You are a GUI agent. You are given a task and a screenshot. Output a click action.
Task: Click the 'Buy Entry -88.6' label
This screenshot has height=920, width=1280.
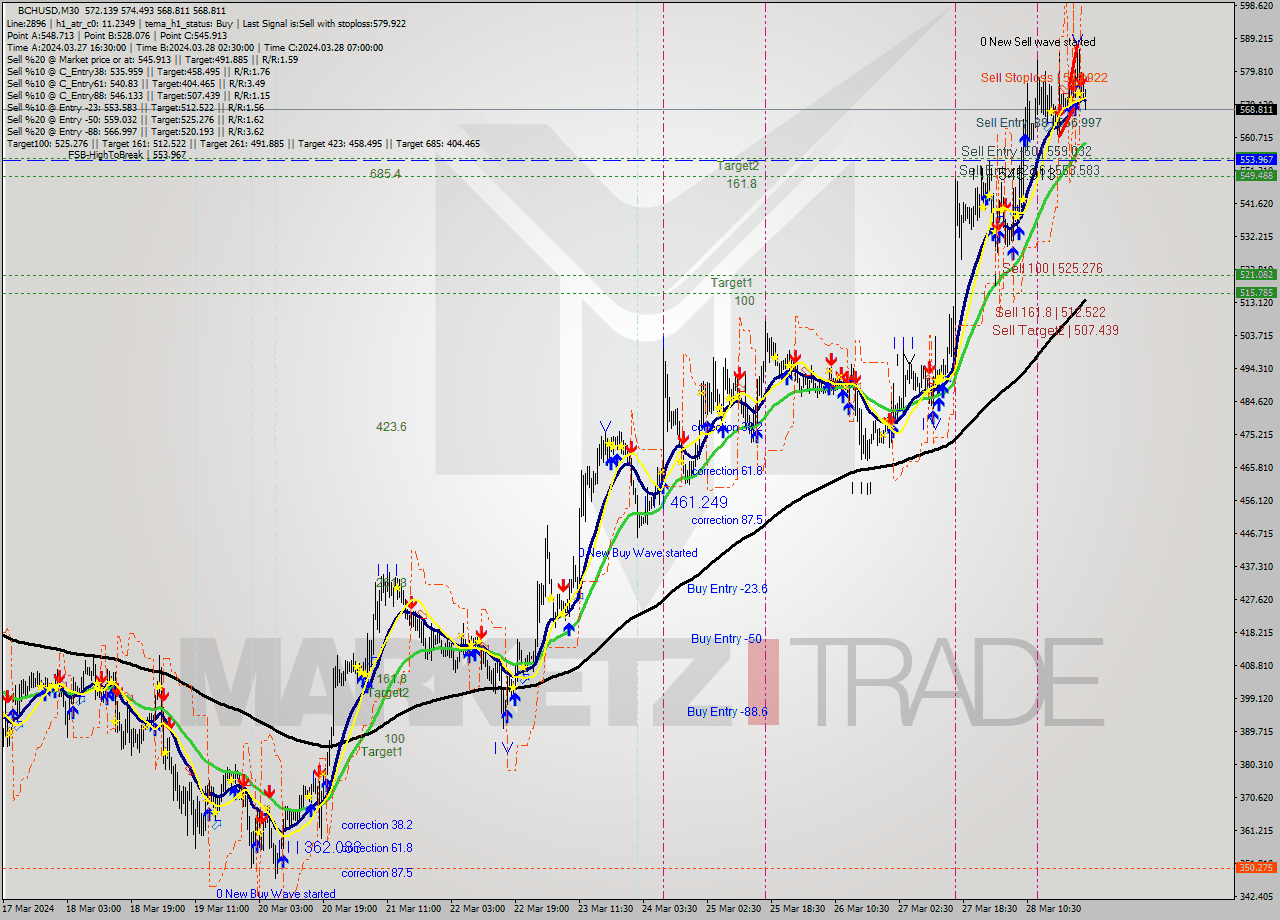click(x=727, y=711)
